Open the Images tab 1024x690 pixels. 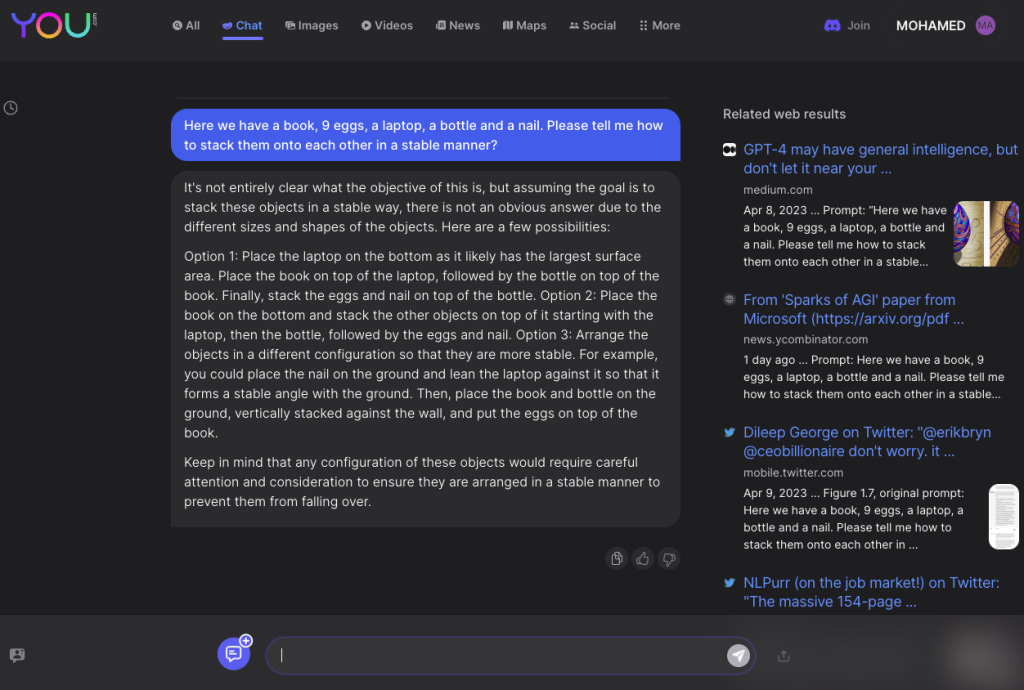pyautogui.click(x=312, y=25)
